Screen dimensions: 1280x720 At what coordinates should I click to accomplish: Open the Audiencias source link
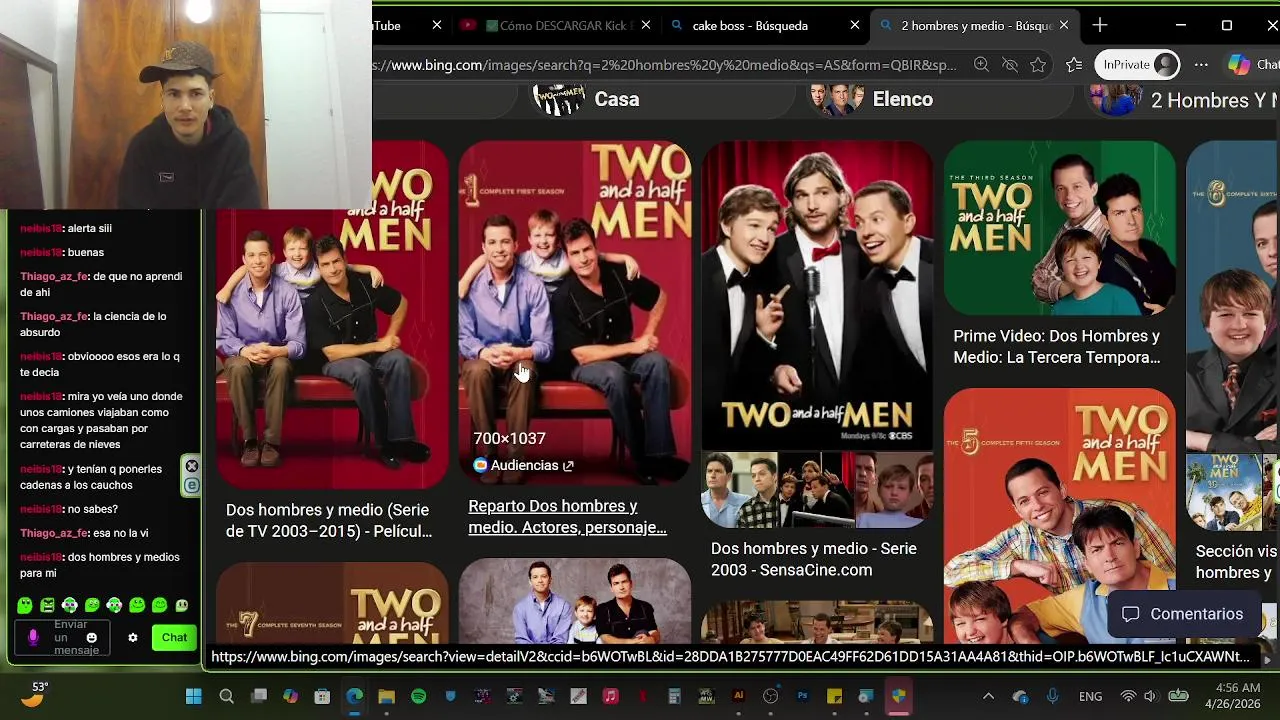523,465
